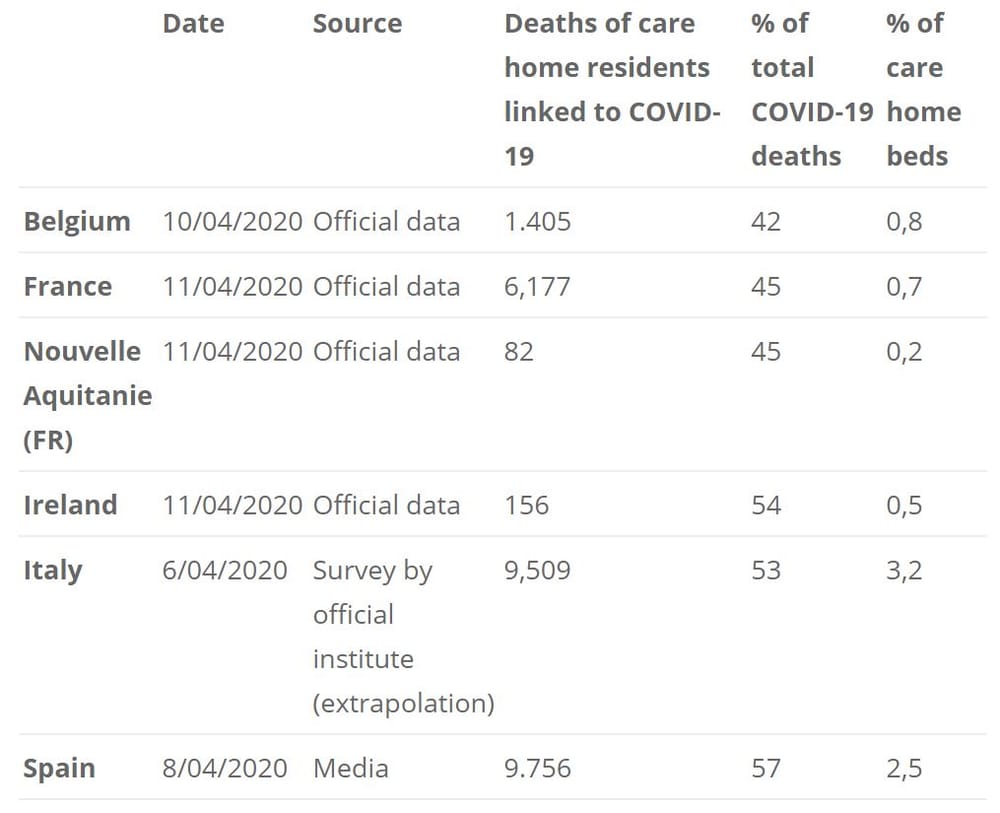Click Italy's survey by official institute source
The width and height of the screenshot is (1000, 813).
coord(403,636)
